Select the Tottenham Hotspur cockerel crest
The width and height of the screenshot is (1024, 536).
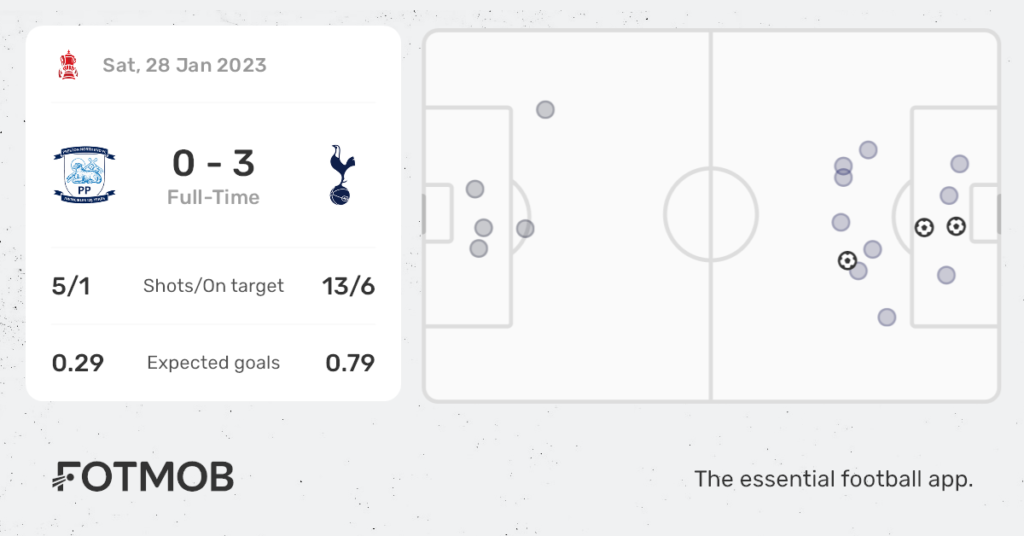click(340, 175)
